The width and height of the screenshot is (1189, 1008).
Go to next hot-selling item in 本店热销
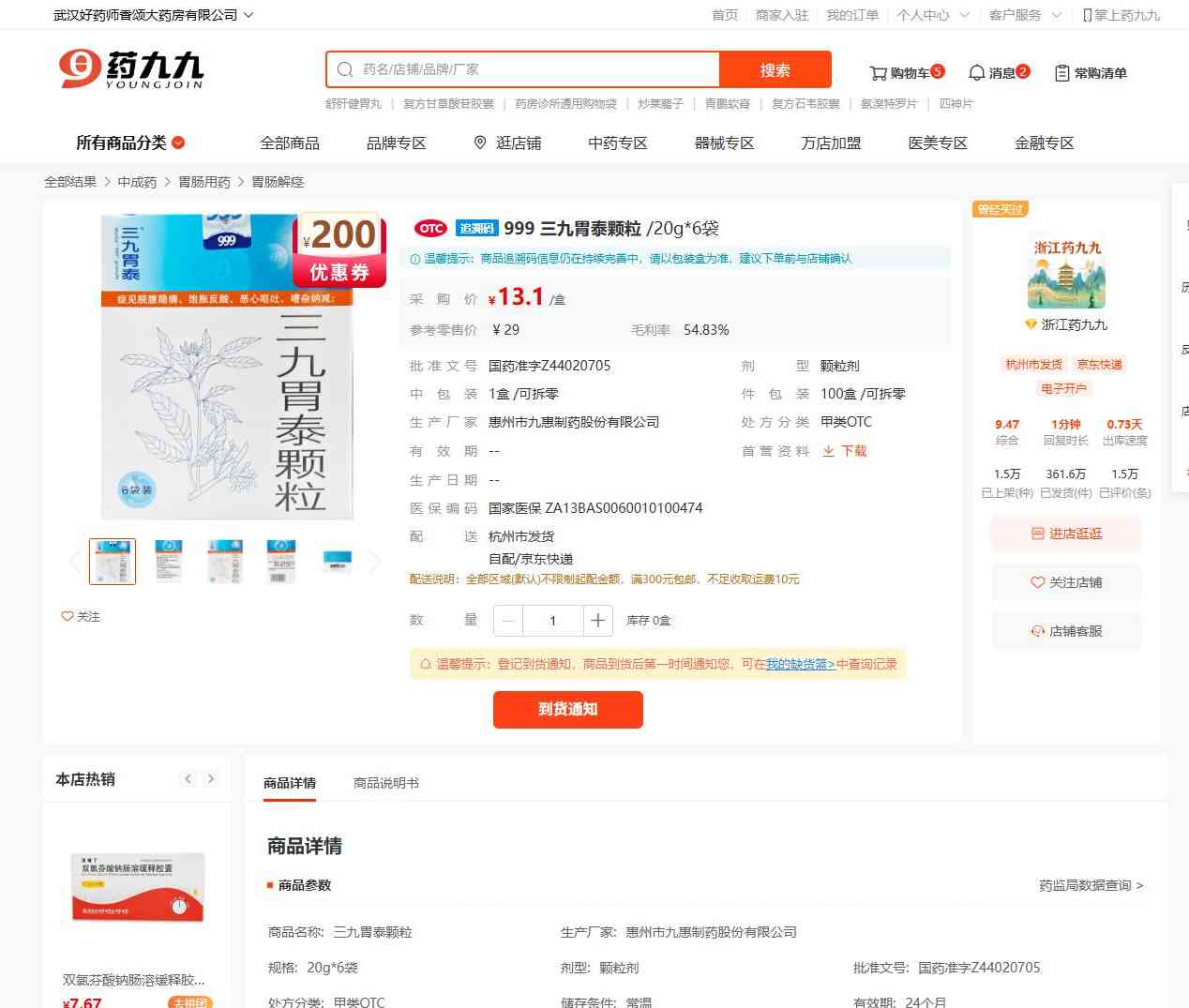(211, 778)
